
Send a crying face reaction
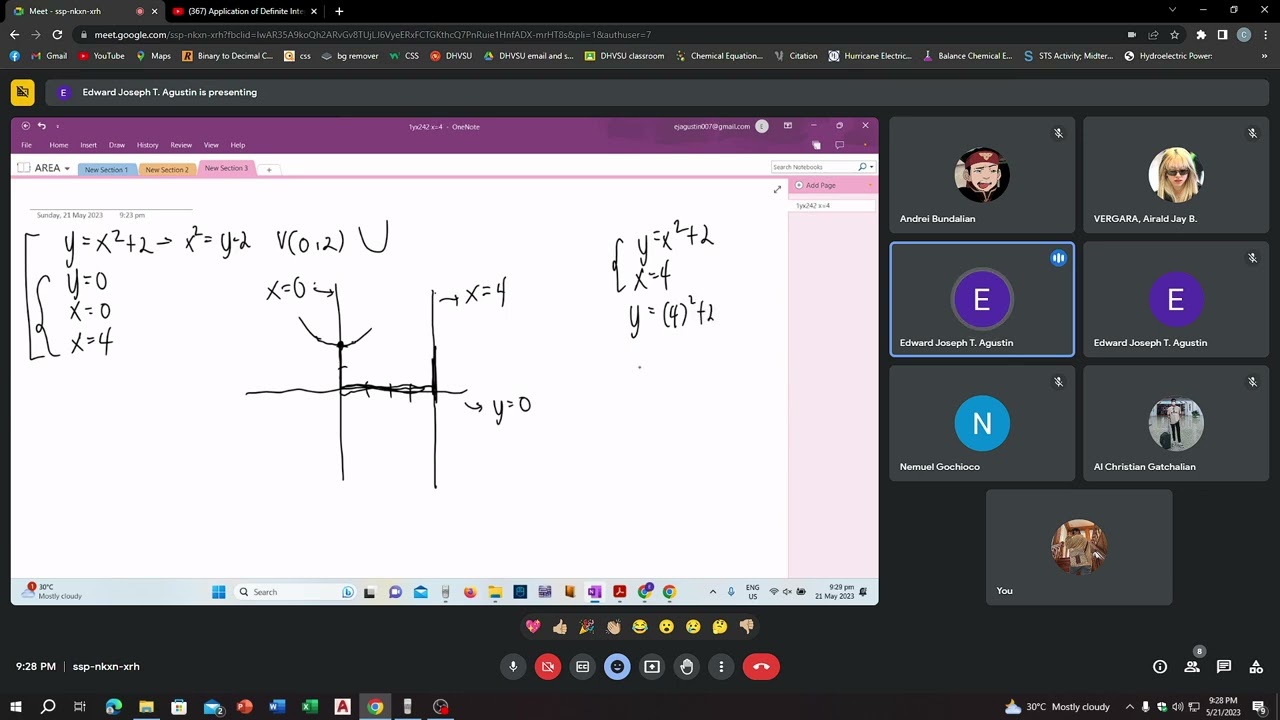[693, 627]
